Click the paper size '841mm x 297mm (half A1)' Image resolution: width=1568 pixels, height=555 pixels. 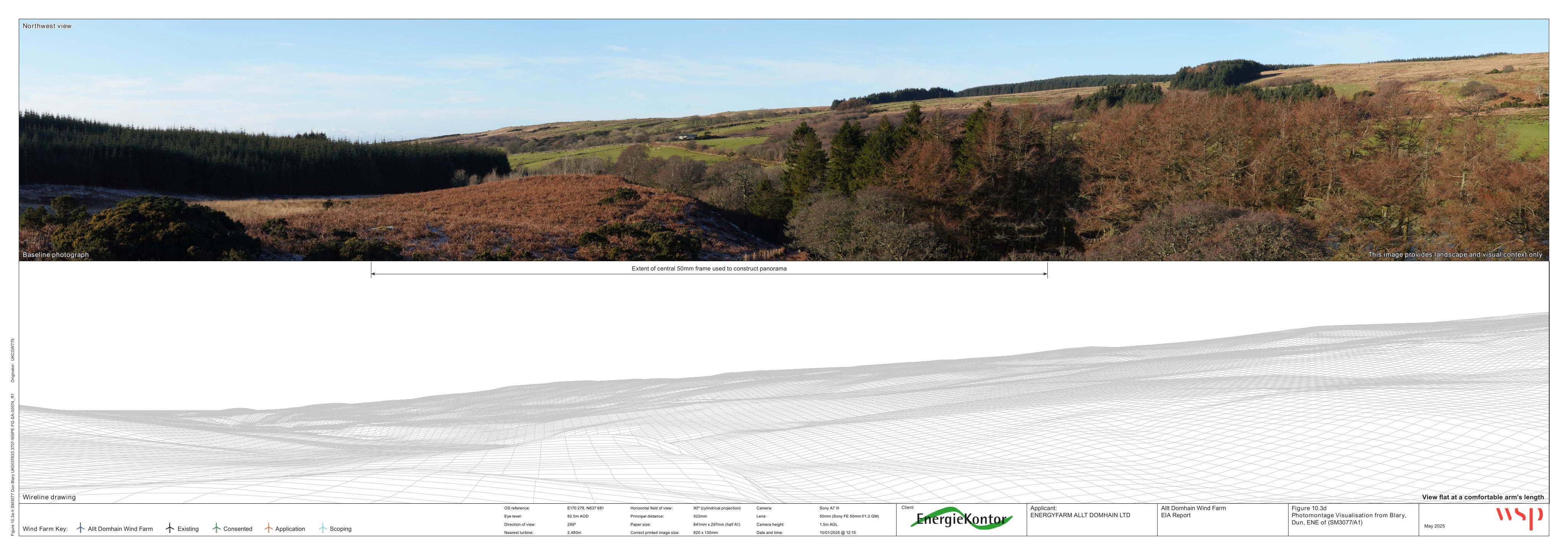717,524
